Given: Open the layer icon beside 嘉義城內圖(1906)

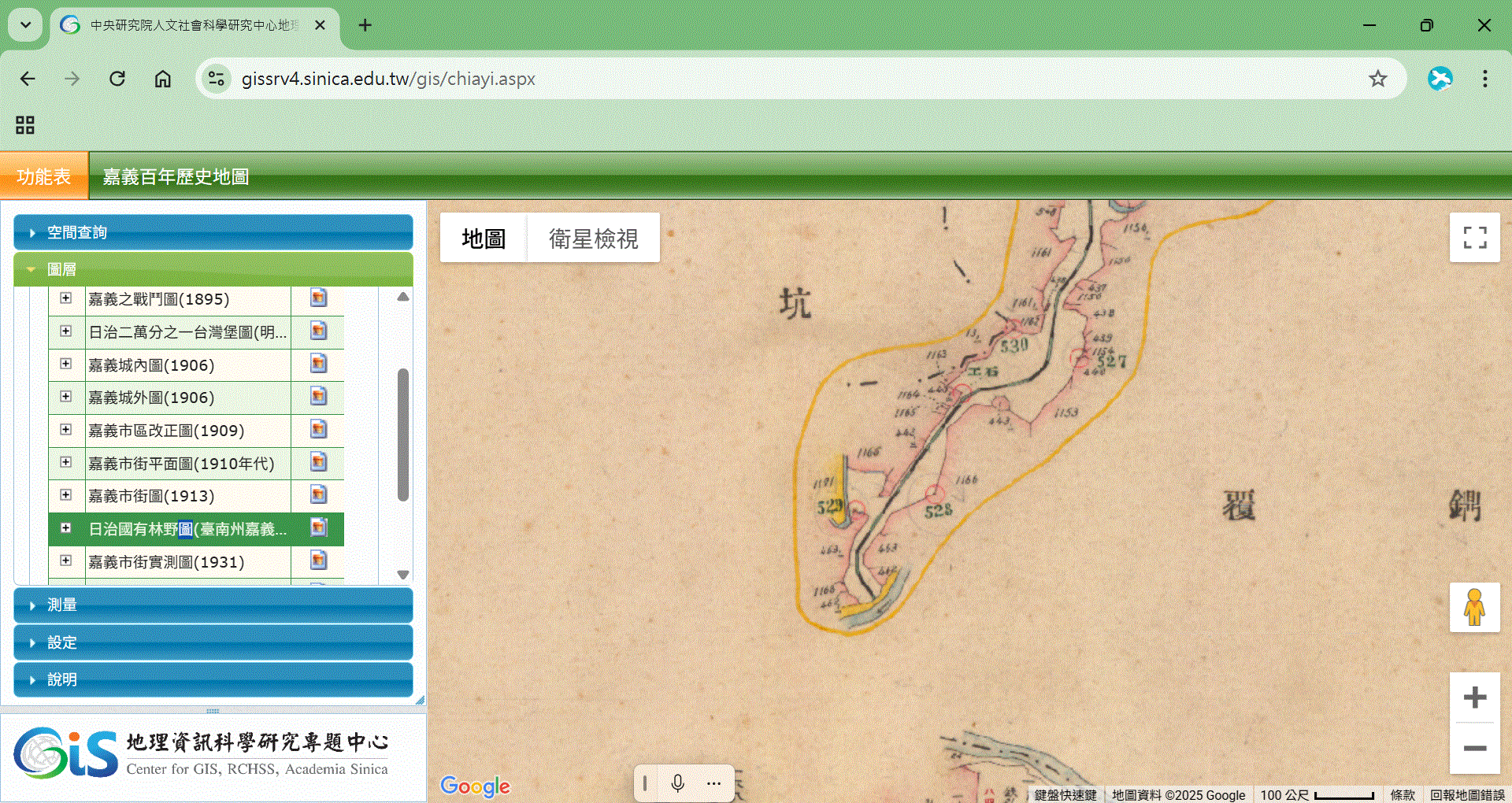Looking at the screenshot, I should coord(318,364).
